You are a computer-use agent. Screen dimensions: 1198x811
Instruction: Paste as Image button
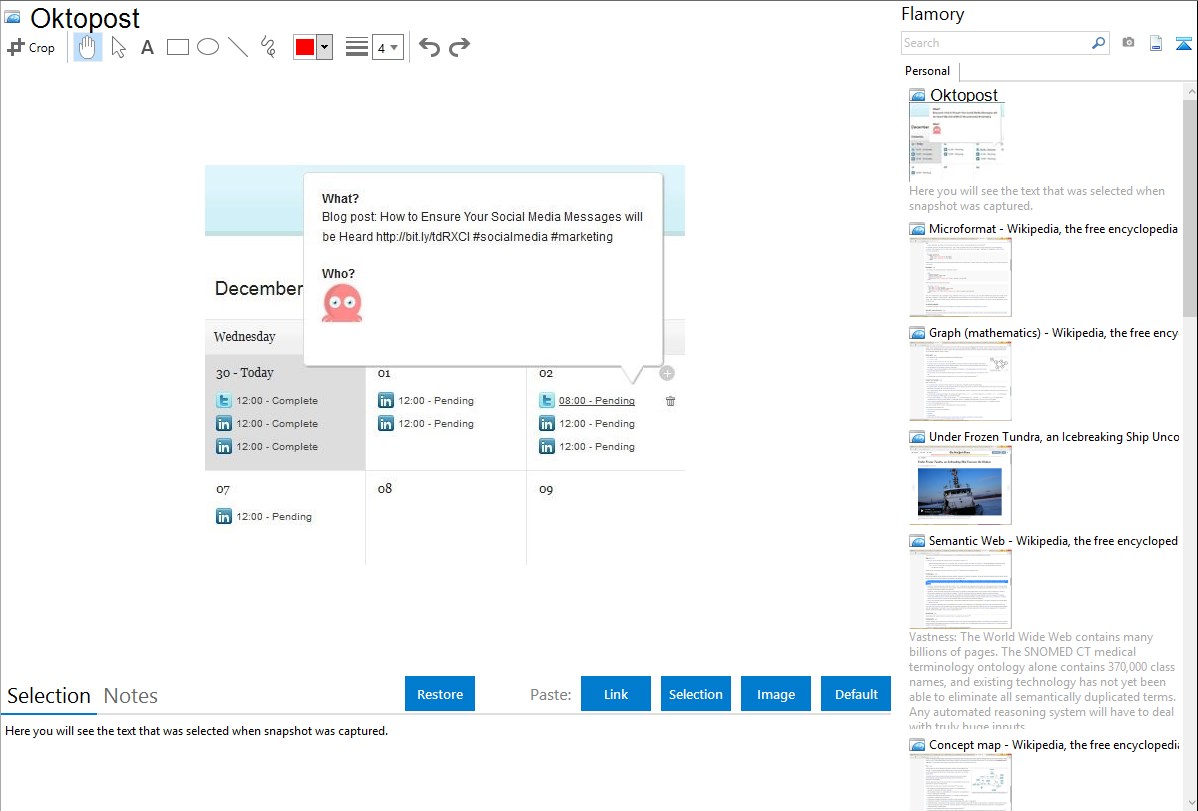[775, 694]
